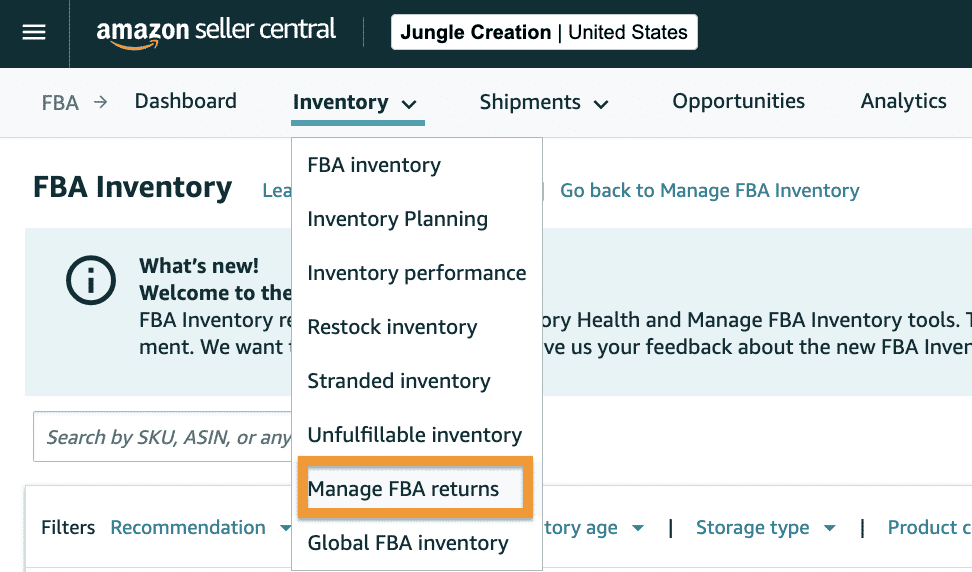The height and width of the screenshot is (572, 972).
Task: Click the Amazon Seller Central logo
Action: [x=216, y=32]
